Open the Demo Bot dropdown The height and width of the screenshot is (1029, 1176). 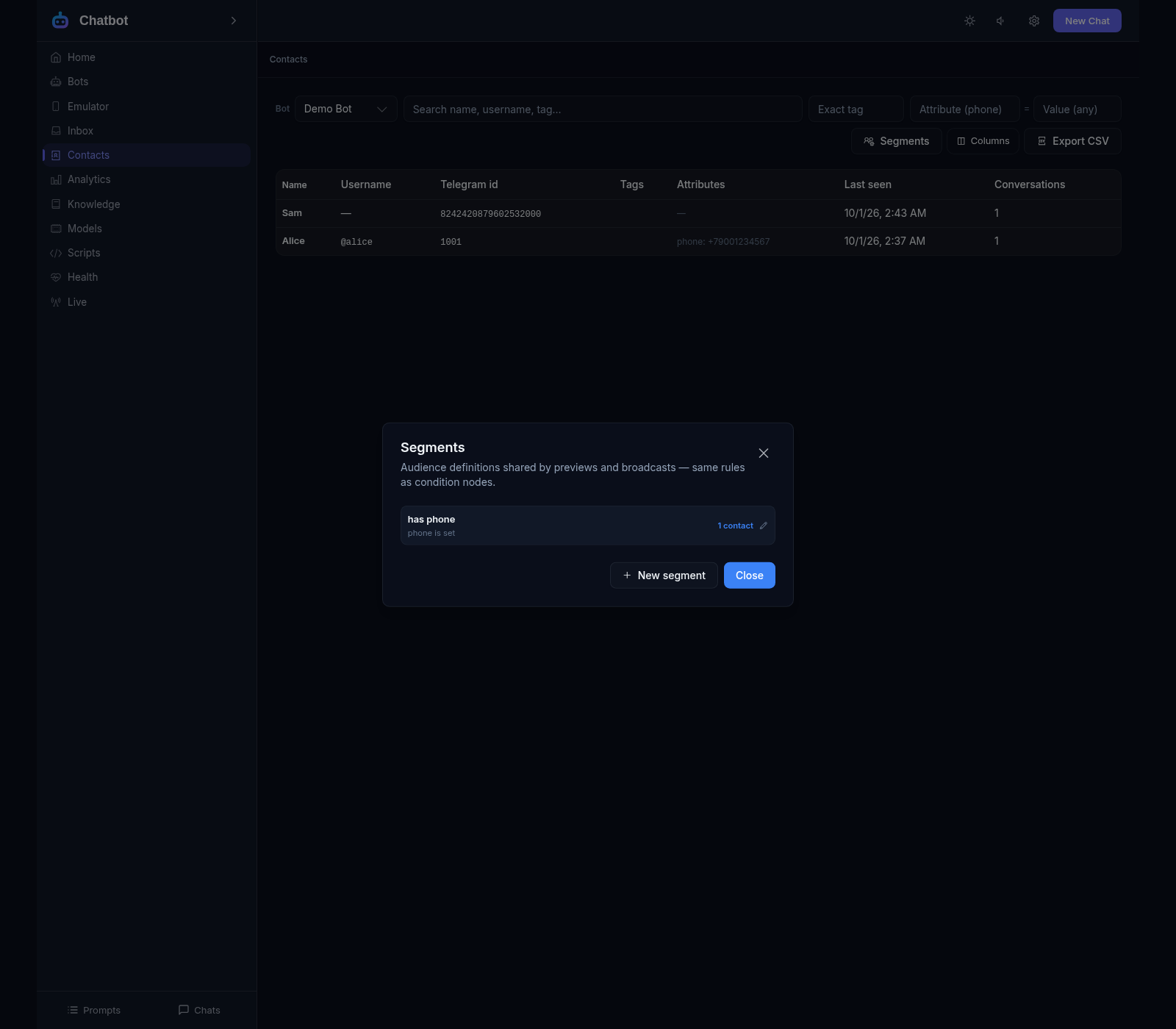[x=346, y=109]
